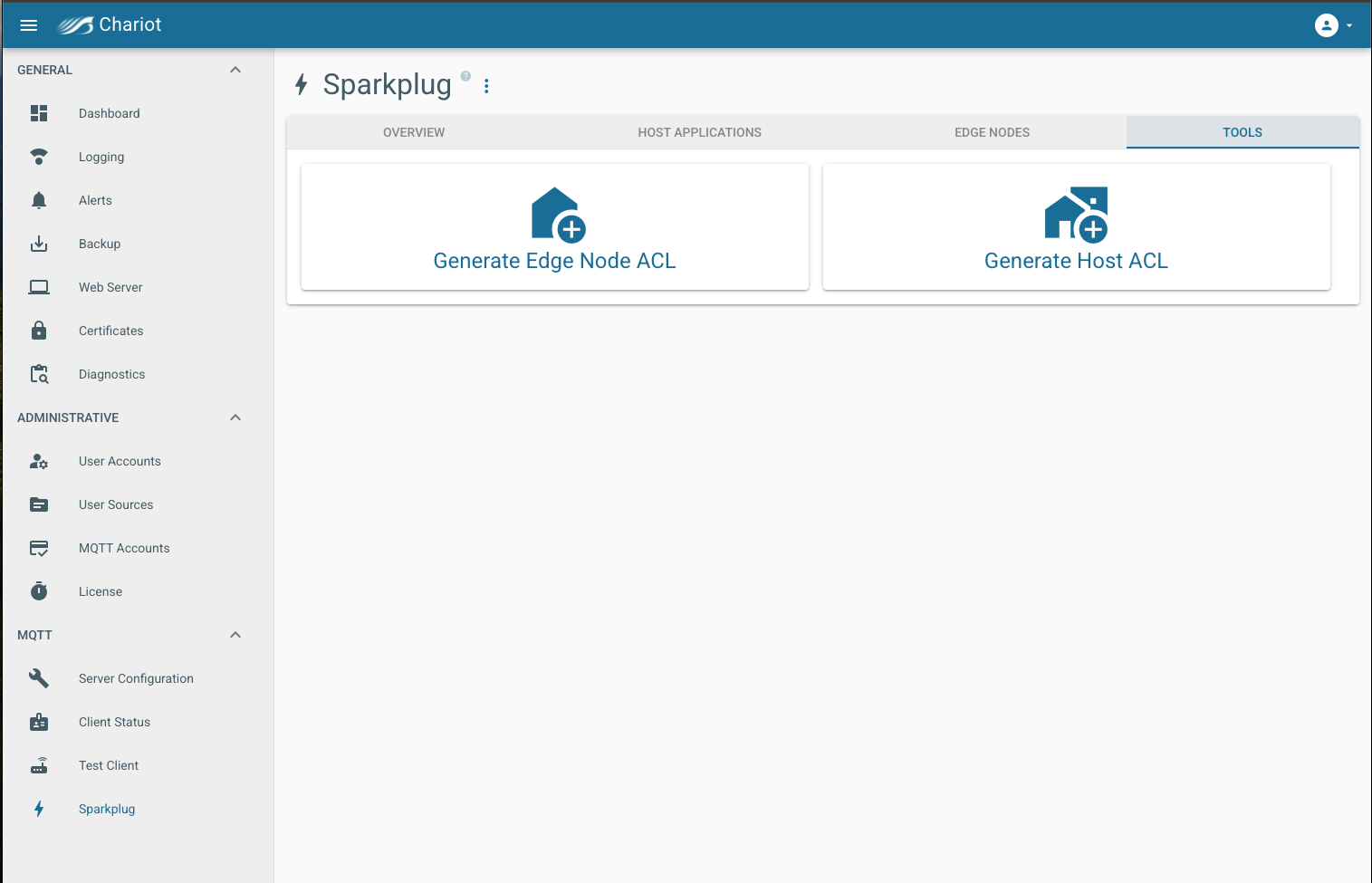Click the User Accounts person-gear icon

[x=39, y=461]
